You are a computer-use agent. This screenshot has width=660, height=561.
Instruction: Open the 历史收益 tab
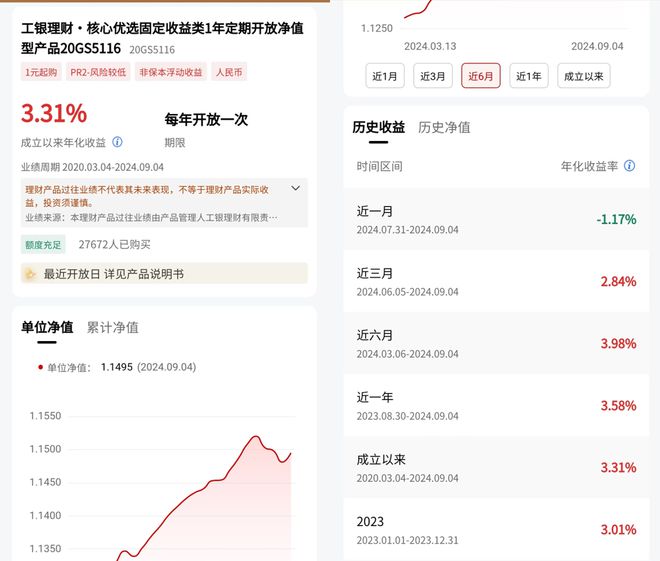tap(378, 127)
